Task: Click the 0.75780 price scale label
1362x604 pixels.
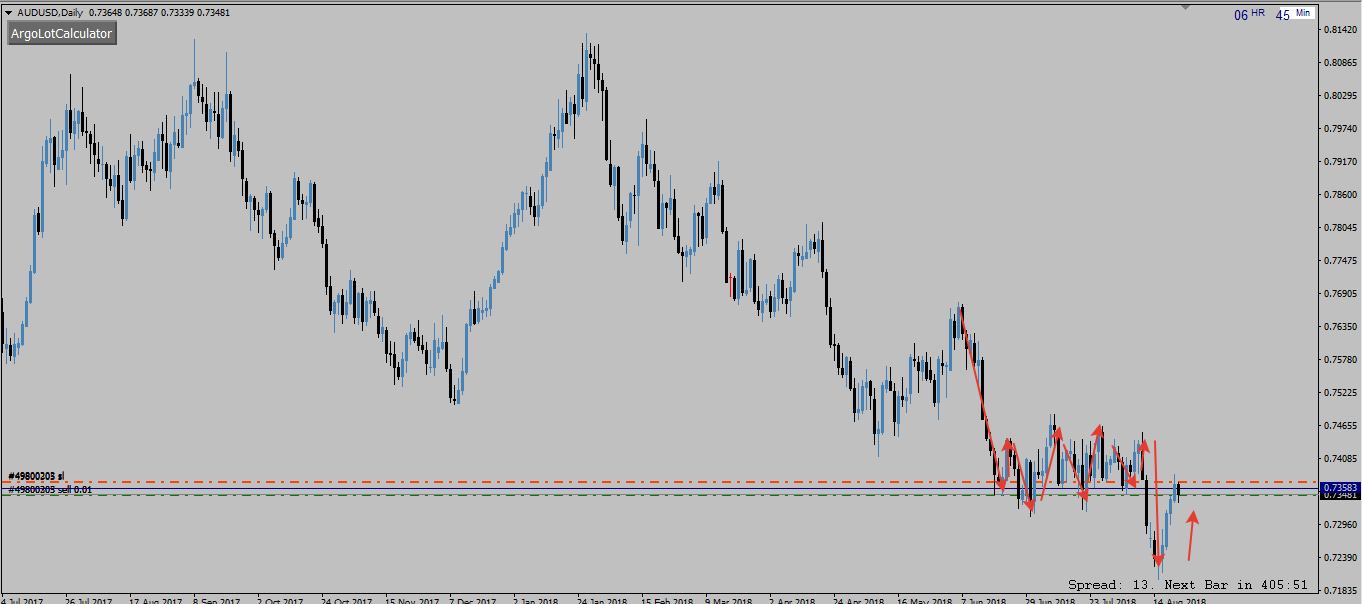Action: click(x=1340, y=360)
